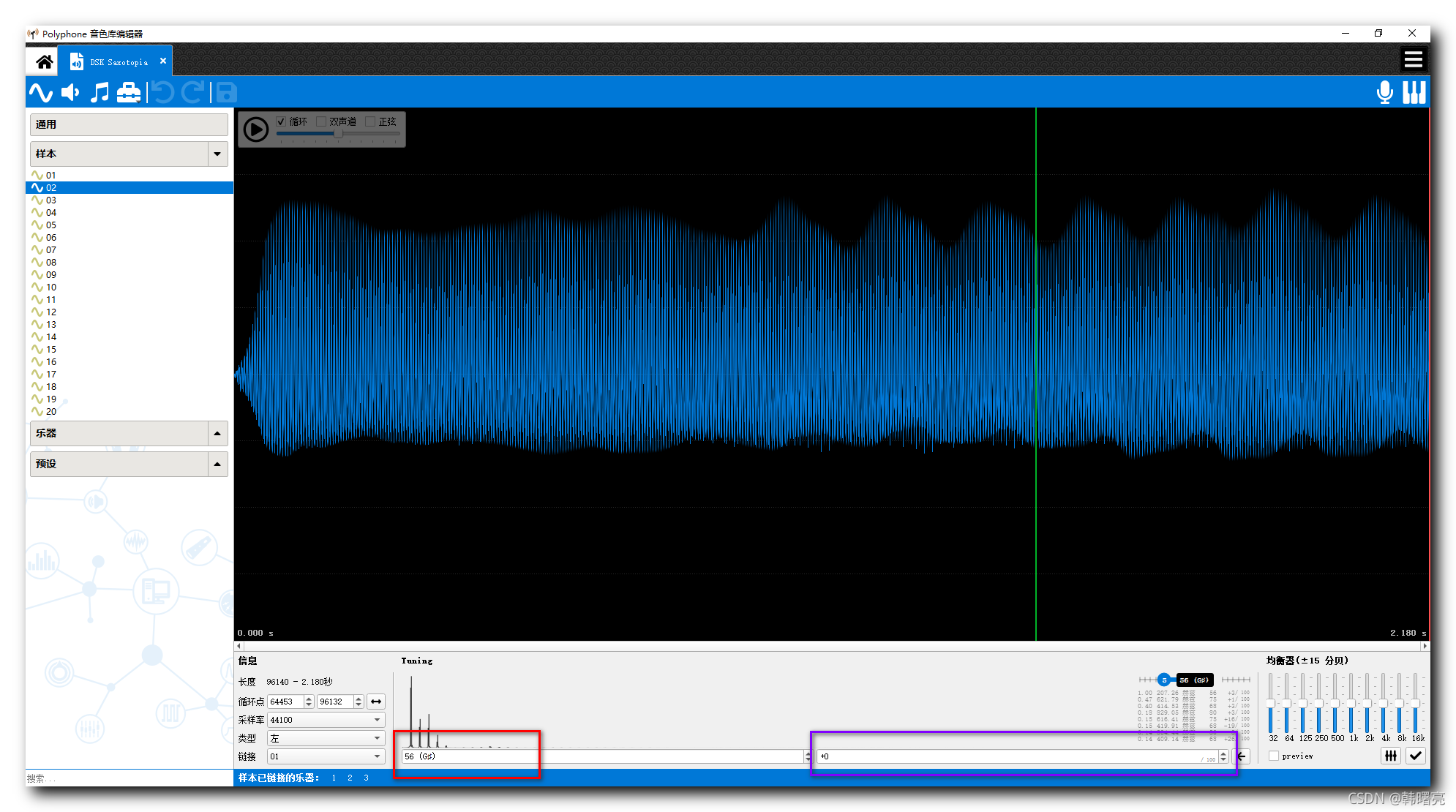Open the toolbox icon in toolbar
This screenshot has width=1456, height=812.
tap(129, 93)
